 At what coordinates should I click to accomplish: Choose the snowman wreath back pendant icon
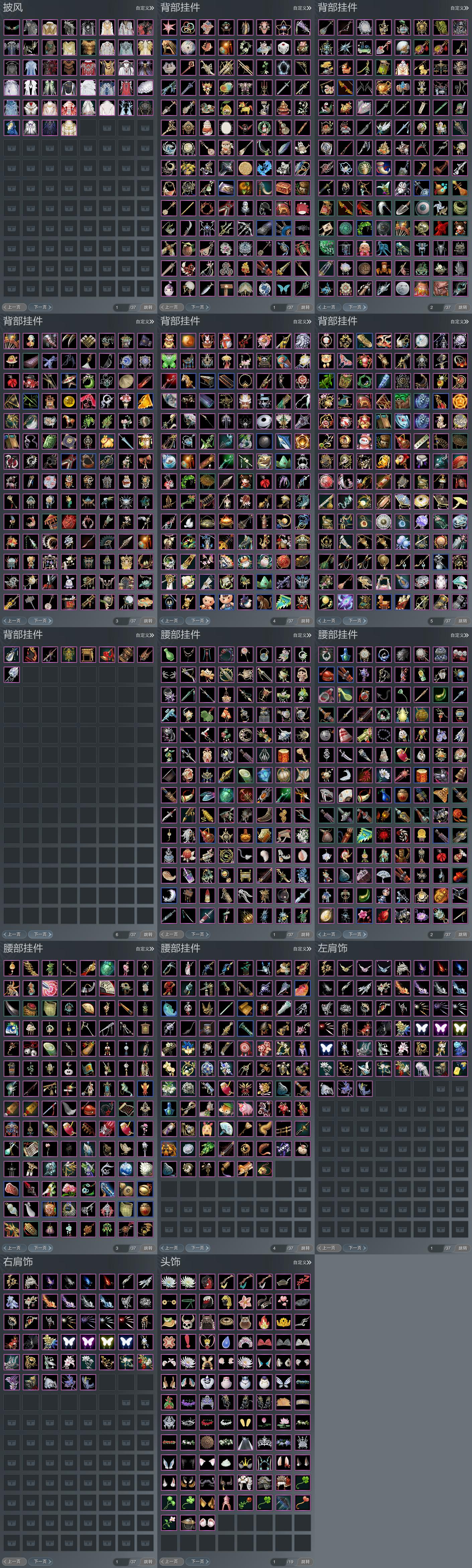point(264,128)
